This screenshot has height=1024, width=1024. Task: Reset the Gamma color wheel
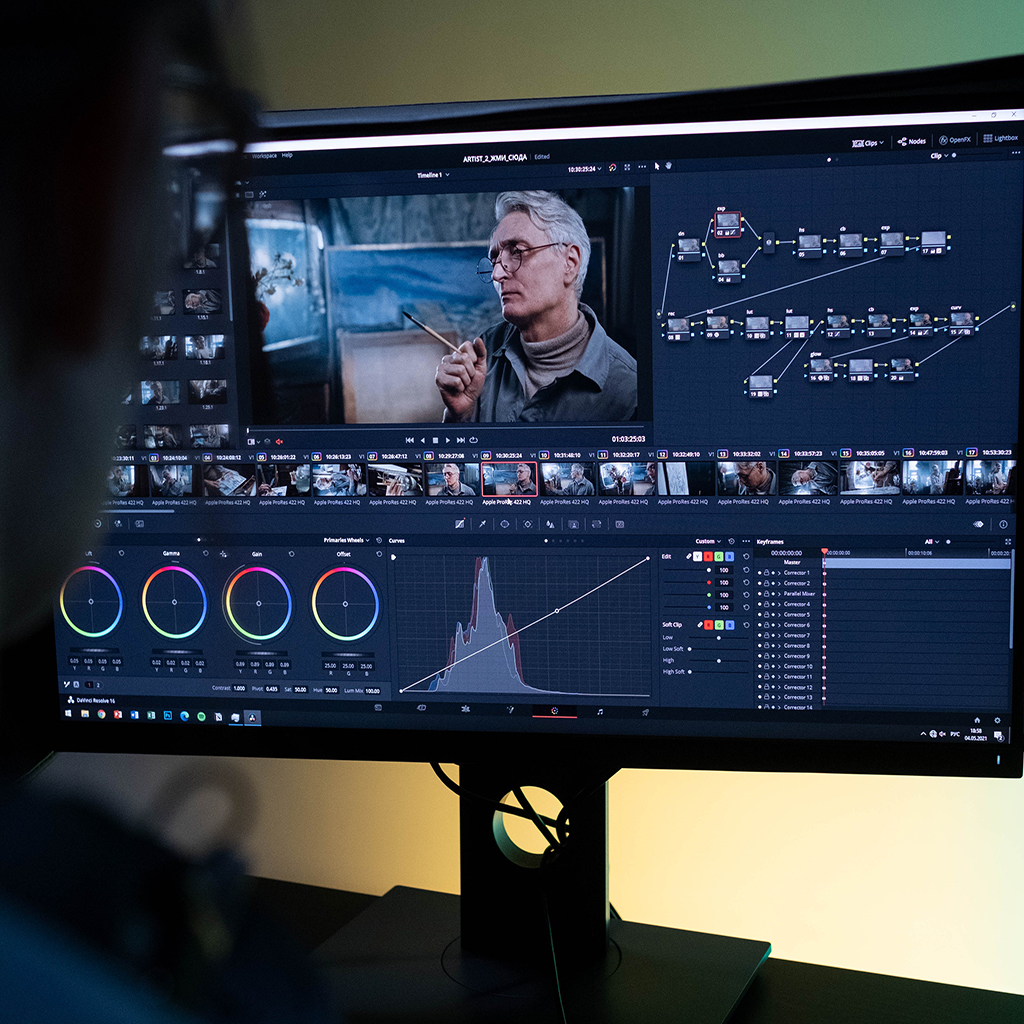tap(206, 553)
